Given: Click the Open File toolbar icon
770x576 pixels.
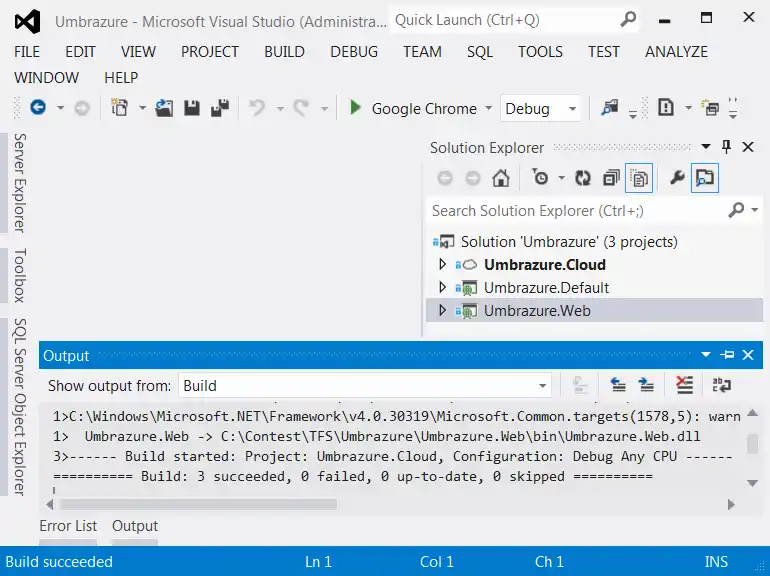Looking at the screenshot, I should (164, 108).
